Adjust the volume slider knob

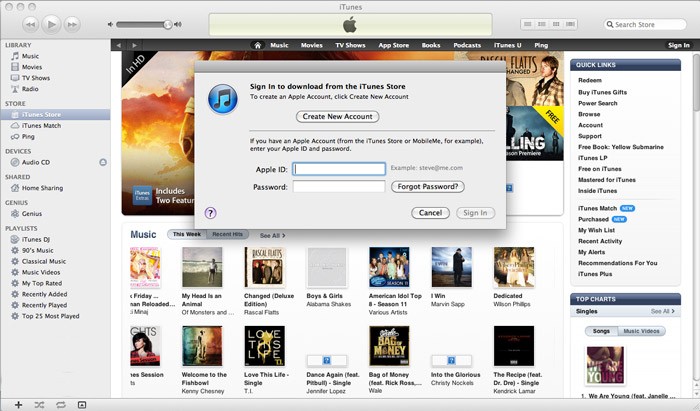(x=168, y=24)
